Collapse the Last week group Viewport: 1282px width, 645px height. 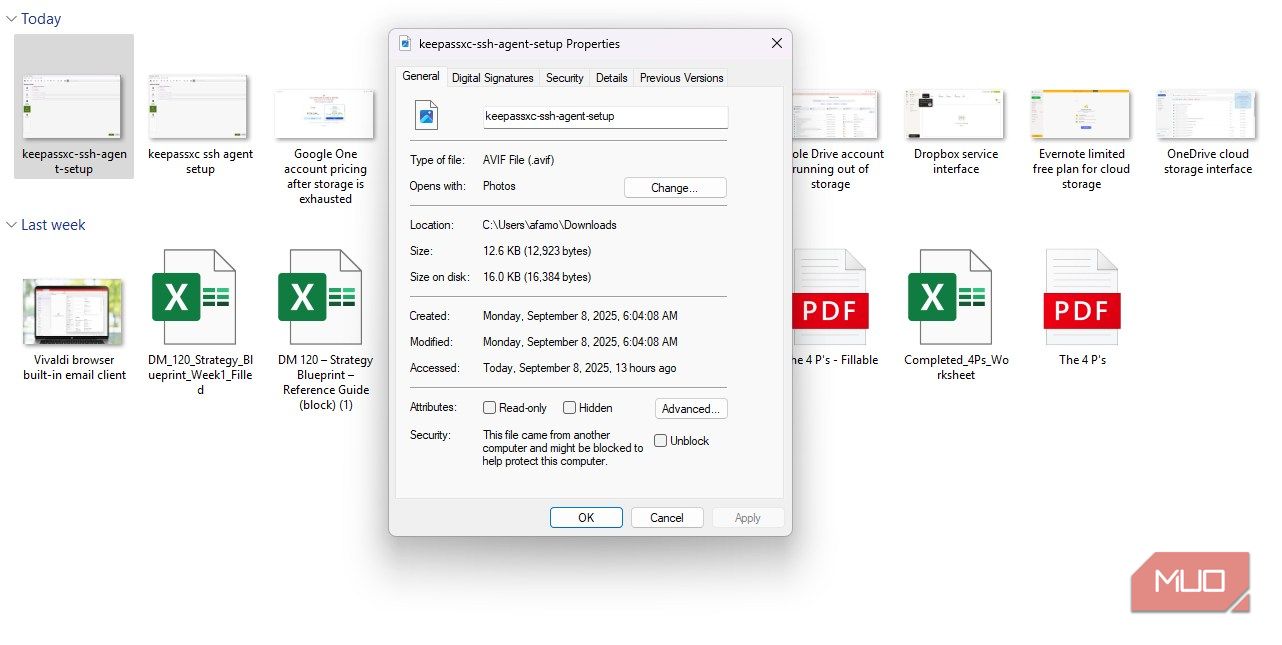(11, 225)
